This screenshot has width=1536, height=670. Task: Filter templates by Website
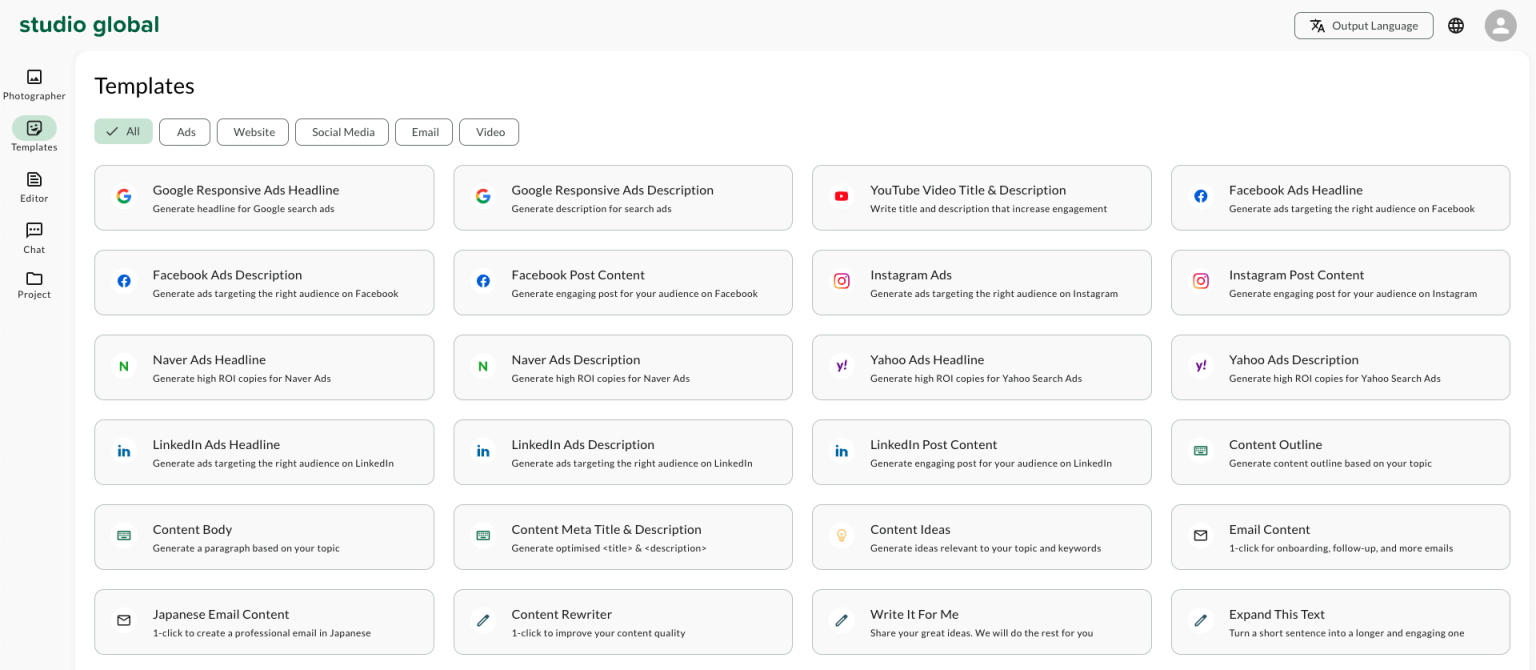point(253,132)
